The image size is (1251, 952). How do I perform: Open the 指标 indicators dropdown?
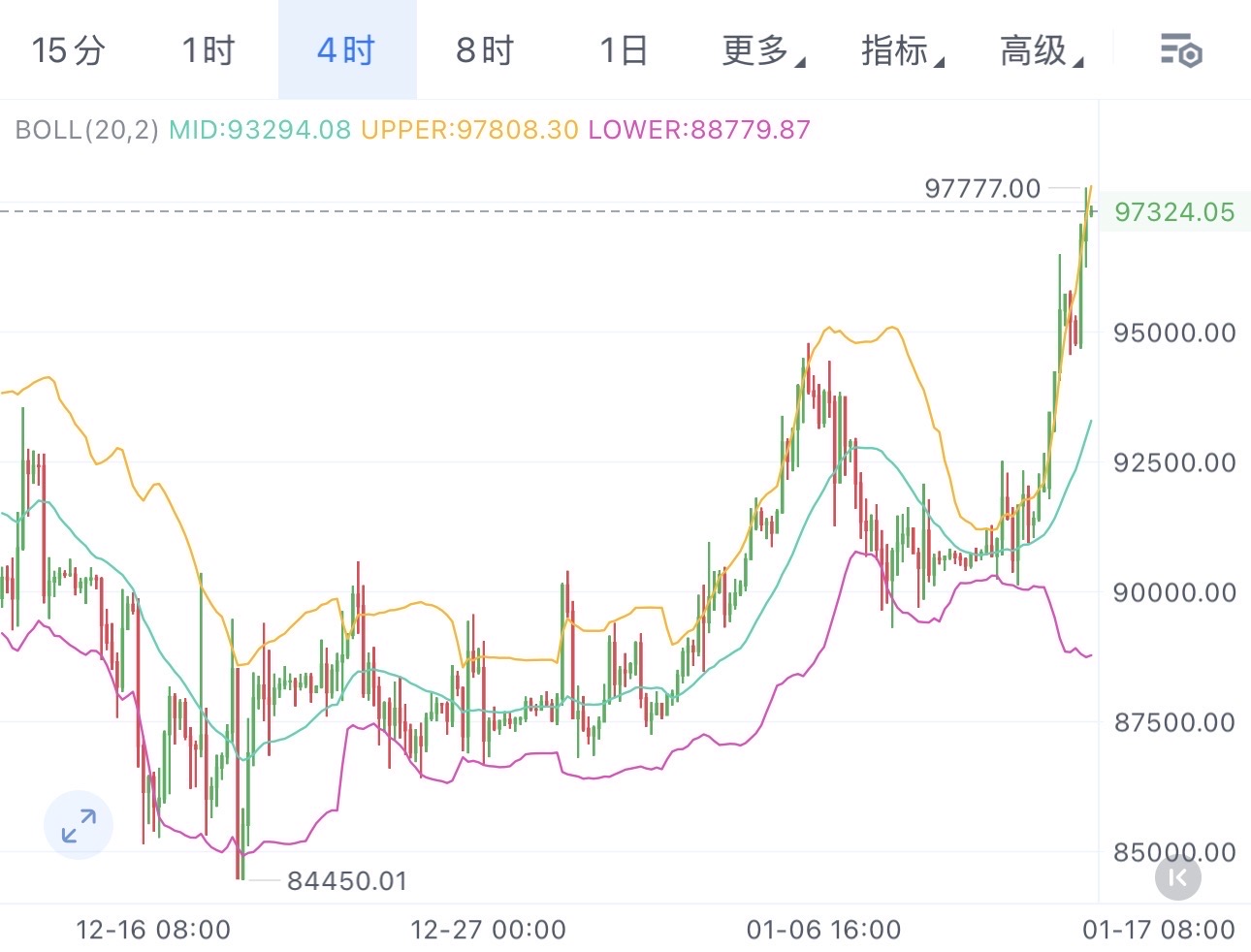(902, 50)
